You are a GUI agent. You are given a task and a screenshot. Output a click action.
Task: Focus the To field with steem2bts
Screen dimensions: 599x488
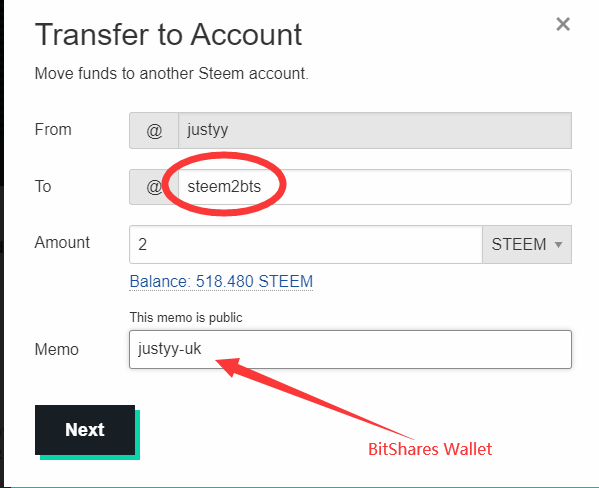tap(375, 187)
